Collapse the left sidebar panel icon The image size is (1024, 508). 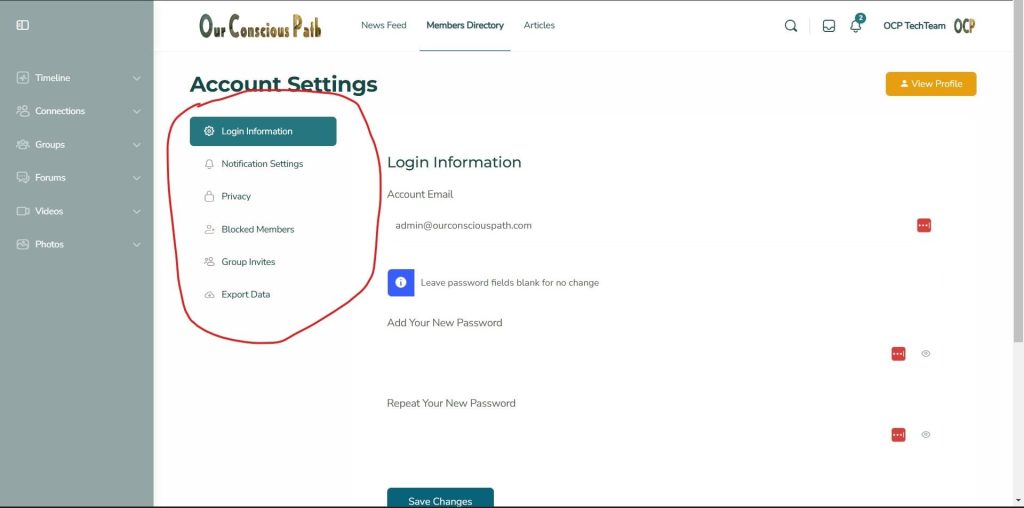point(23,25)
